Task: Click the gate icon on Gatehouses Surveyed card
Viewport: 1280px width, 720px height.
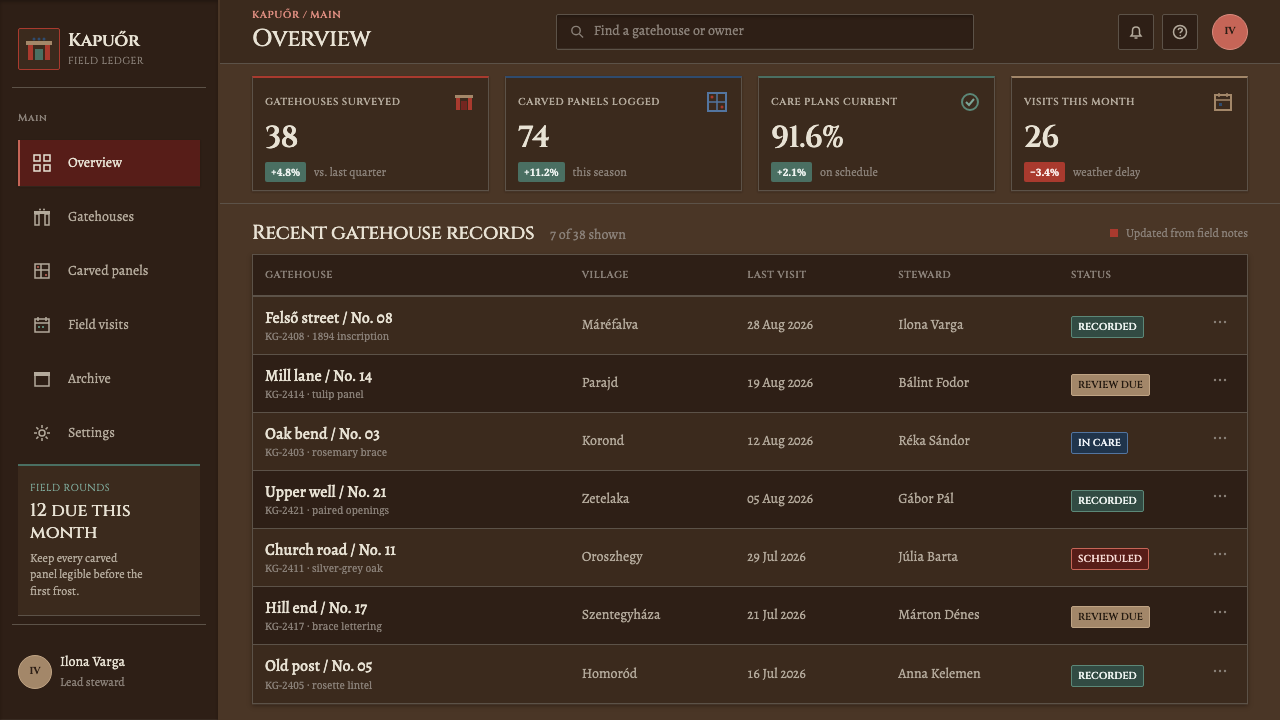Action: (464, 102)
